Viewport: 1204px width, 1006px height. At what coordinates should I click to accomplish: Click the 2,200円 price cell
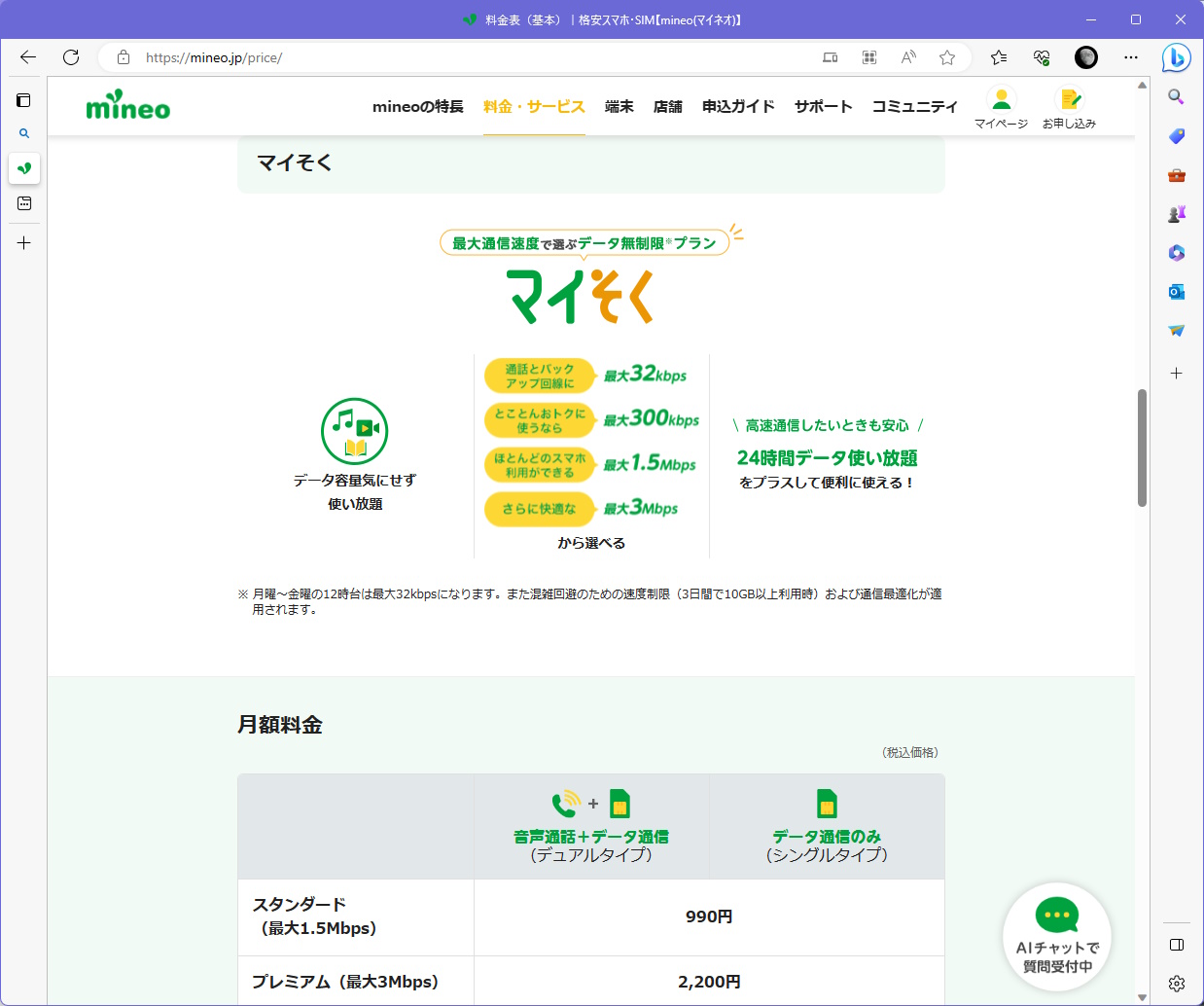coord(709,982)
